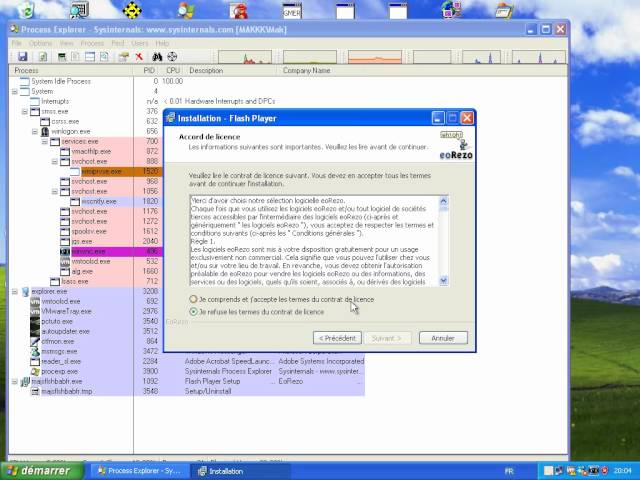Click the binoculars Find Handle icon

[x=157, y=57]
